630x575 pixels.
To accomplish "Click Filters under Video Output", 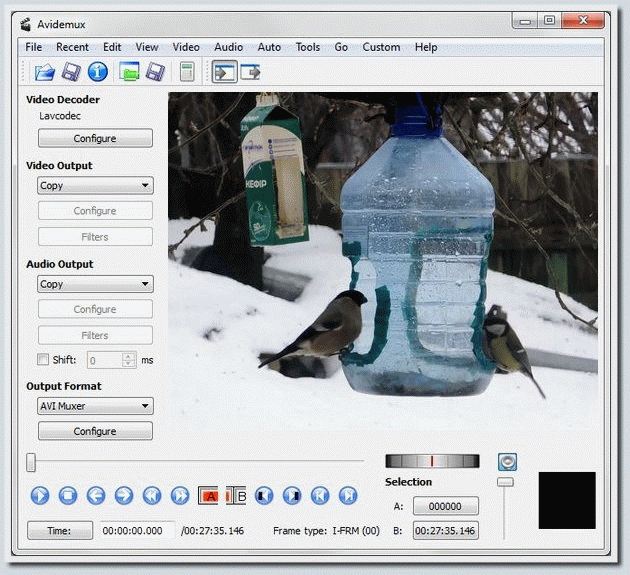I will pyautogui.click(x=95, y=237).
